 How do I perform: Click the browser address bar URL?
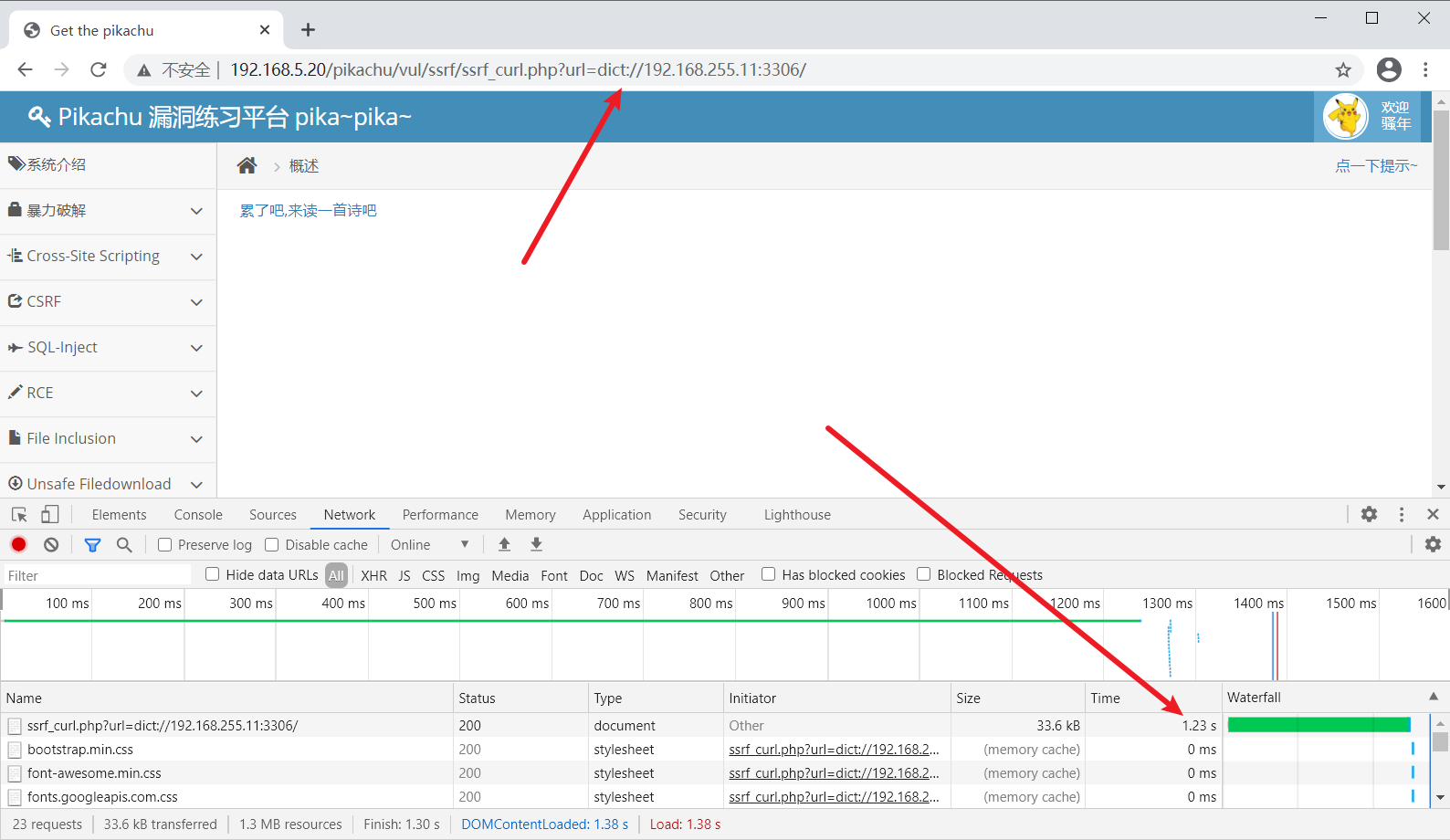(x=518, y=70)
